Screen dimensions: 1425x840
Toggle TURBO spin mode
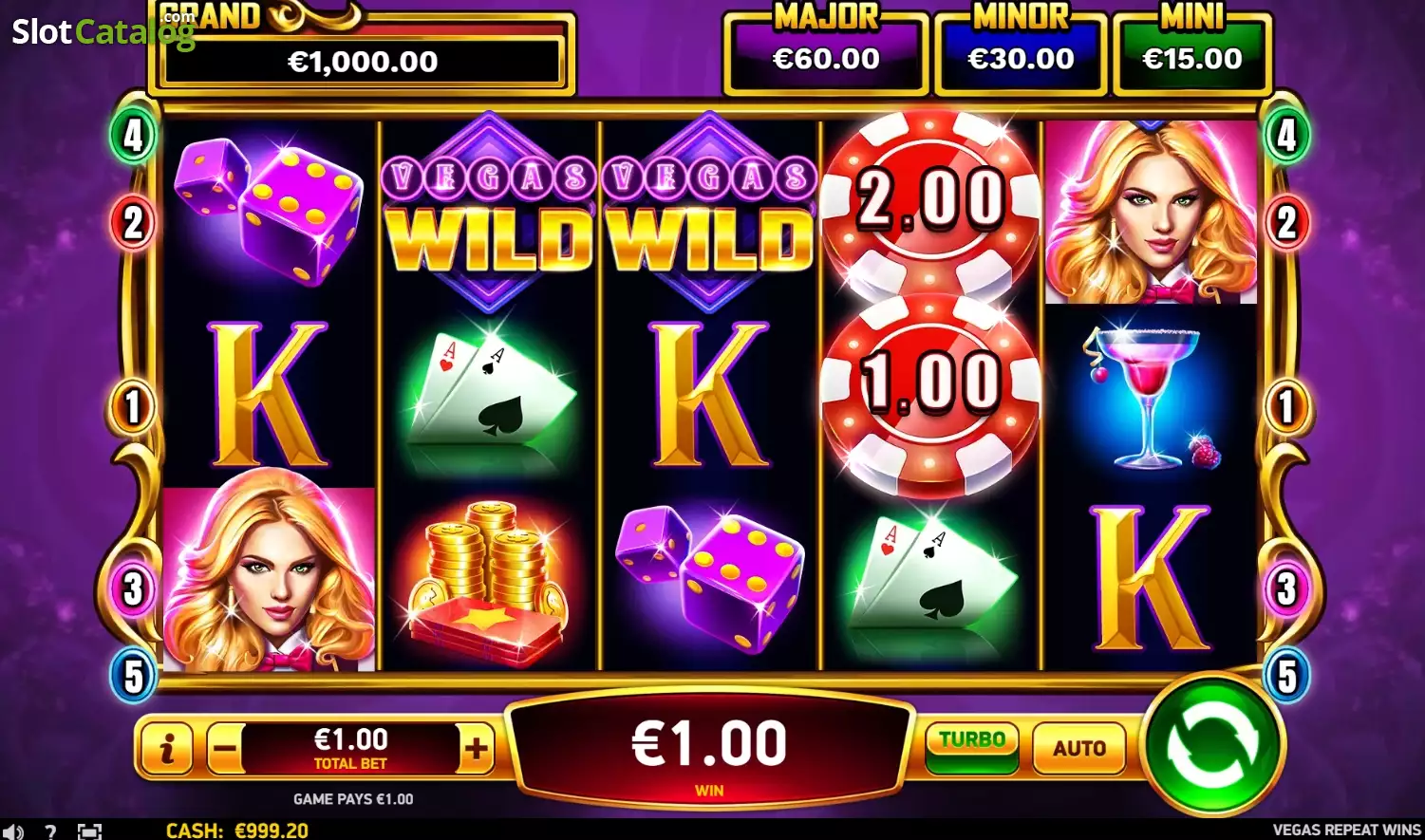972,747
